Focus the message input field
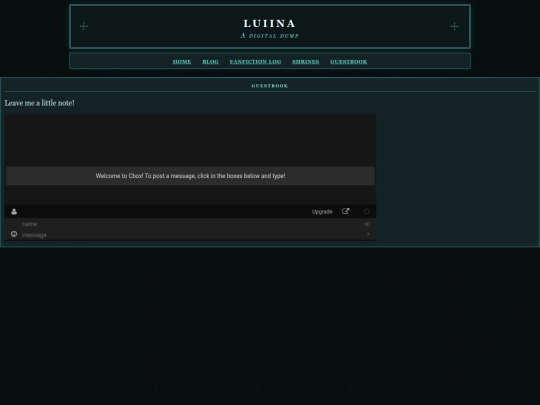540x405 pixels. click(191, 235)
